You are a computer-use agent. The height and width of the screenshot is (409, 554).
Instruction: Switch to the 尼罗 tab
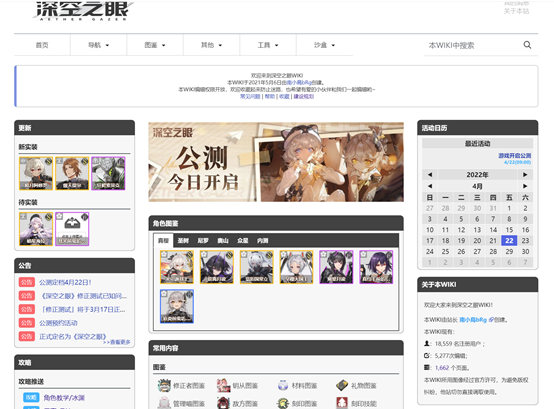click(203, 241)
